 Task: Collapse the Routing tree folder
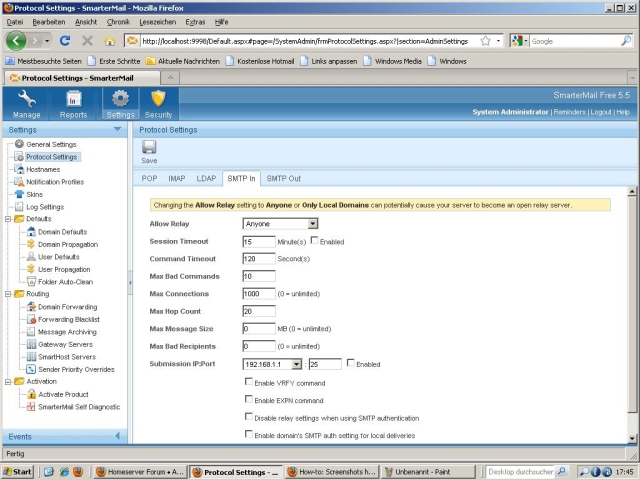tap(8, 294)
